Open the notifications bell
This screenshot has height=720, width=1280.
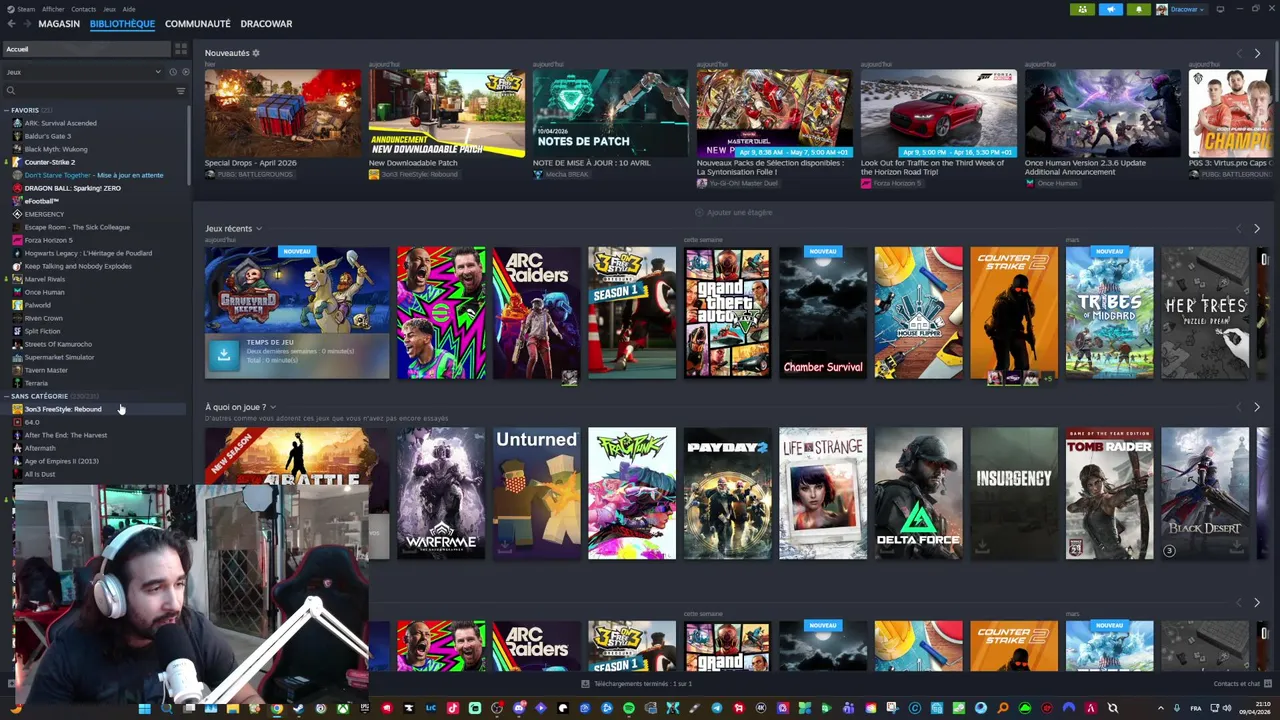click(x=1138, y=9)
